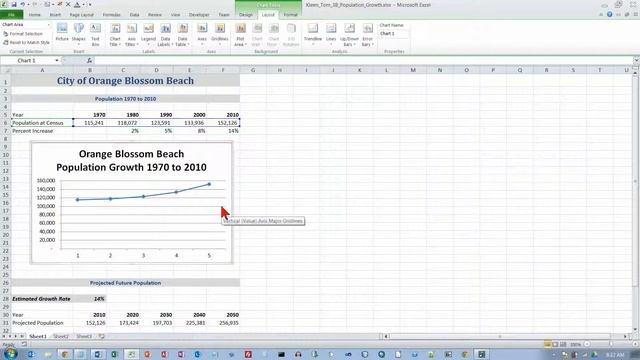Click the chart title text

click(x=131, y=160)
